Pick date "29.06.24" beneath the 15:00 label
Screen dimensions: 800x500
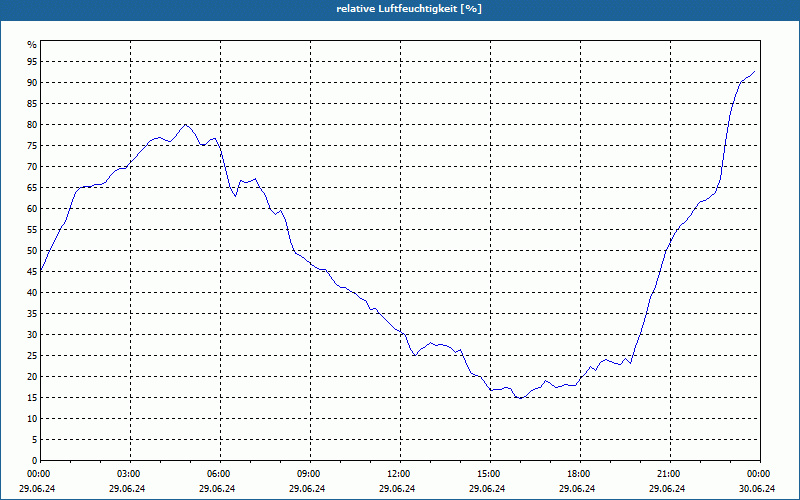[487, 489]
